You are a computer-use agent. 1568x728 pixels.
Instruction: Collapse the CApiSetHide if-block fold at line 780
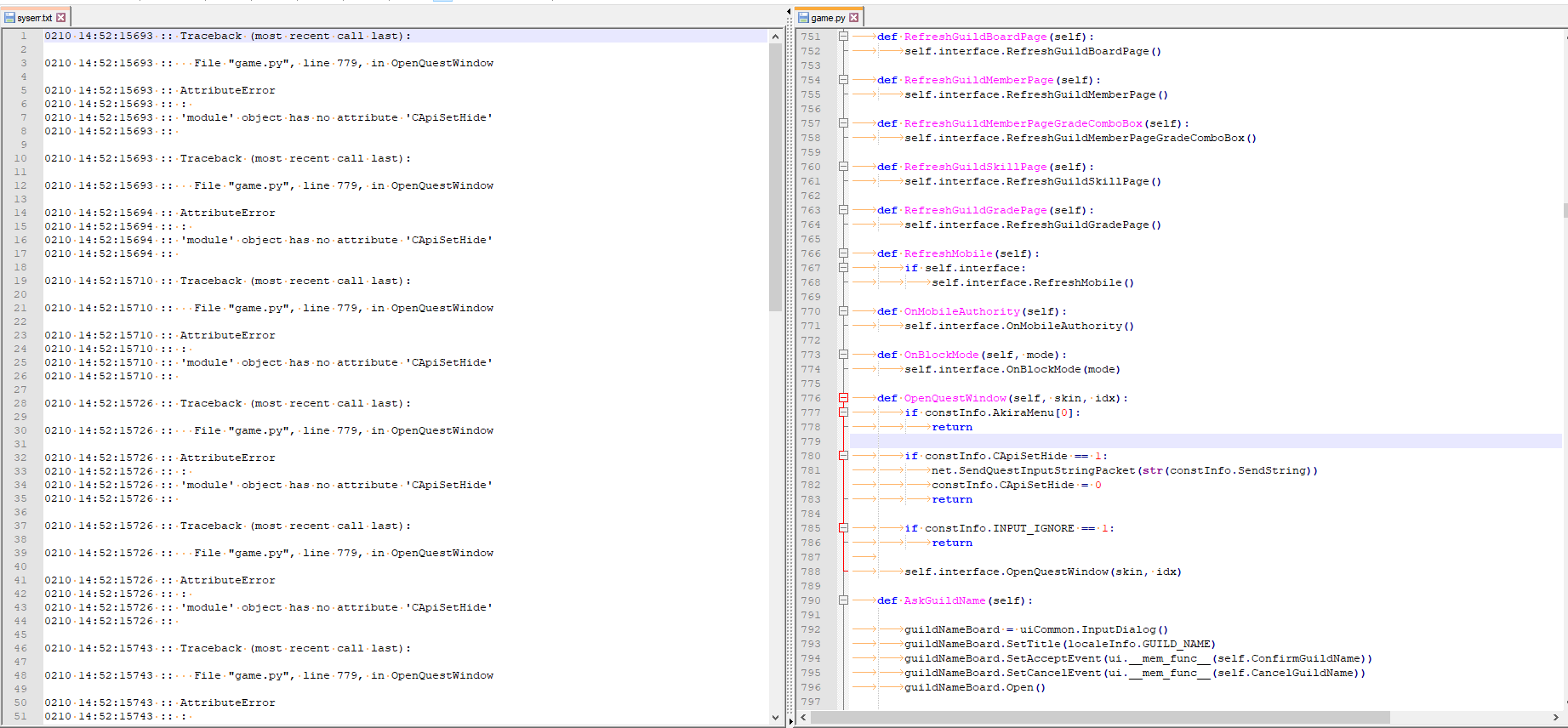click(x=843, y=456)
